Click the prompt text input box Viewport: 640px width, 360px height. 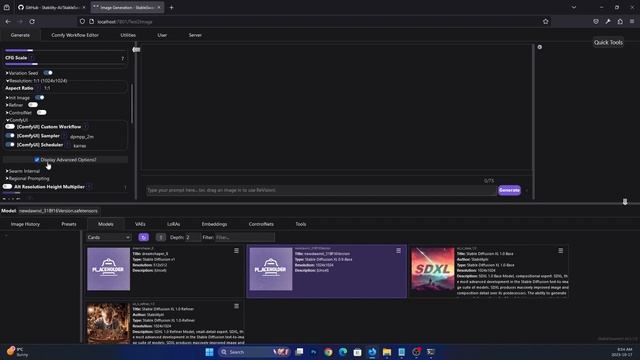coord(321,190)
